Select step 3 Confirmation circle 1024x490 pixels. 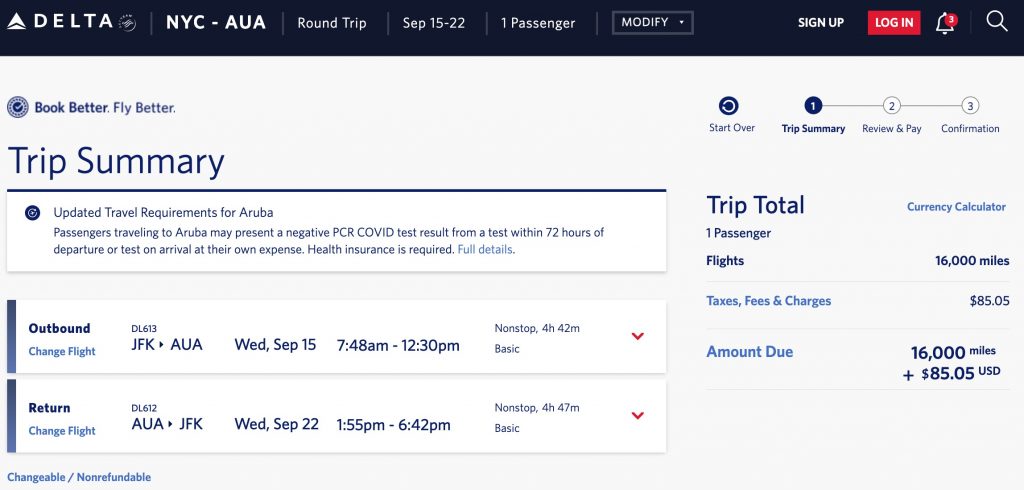[970, 106]
